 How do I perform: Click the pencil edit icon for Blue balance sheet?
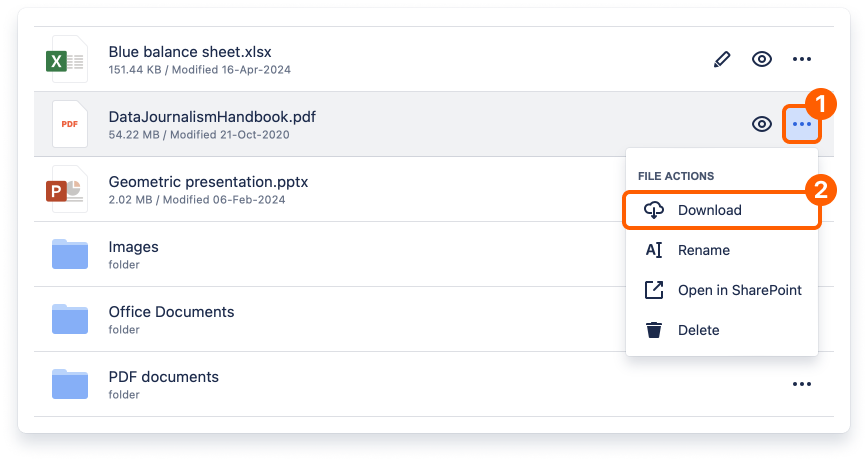pos(722,59)
